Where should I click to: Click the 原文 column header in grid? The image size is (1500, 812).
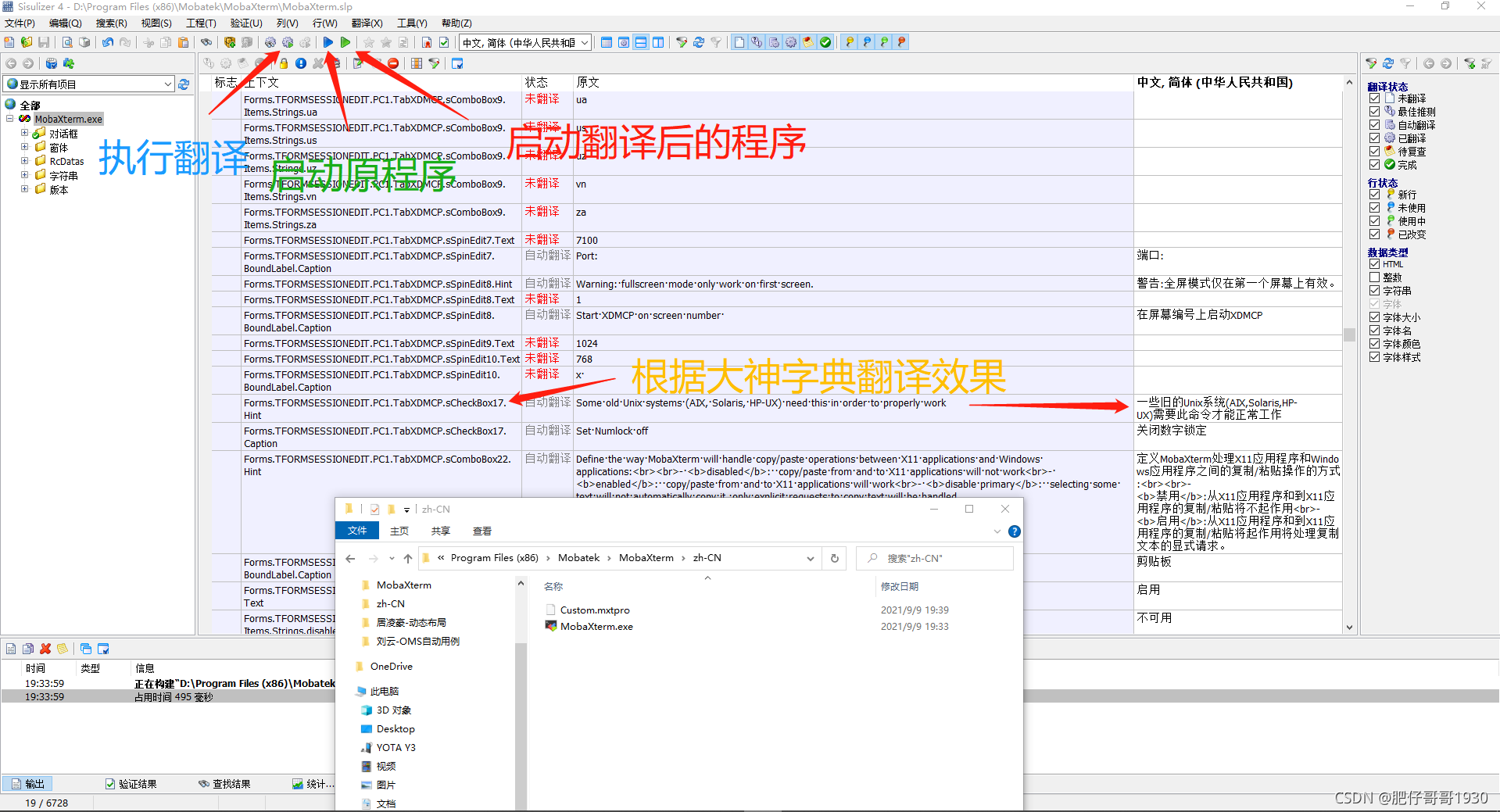click(x=588, y=82)
